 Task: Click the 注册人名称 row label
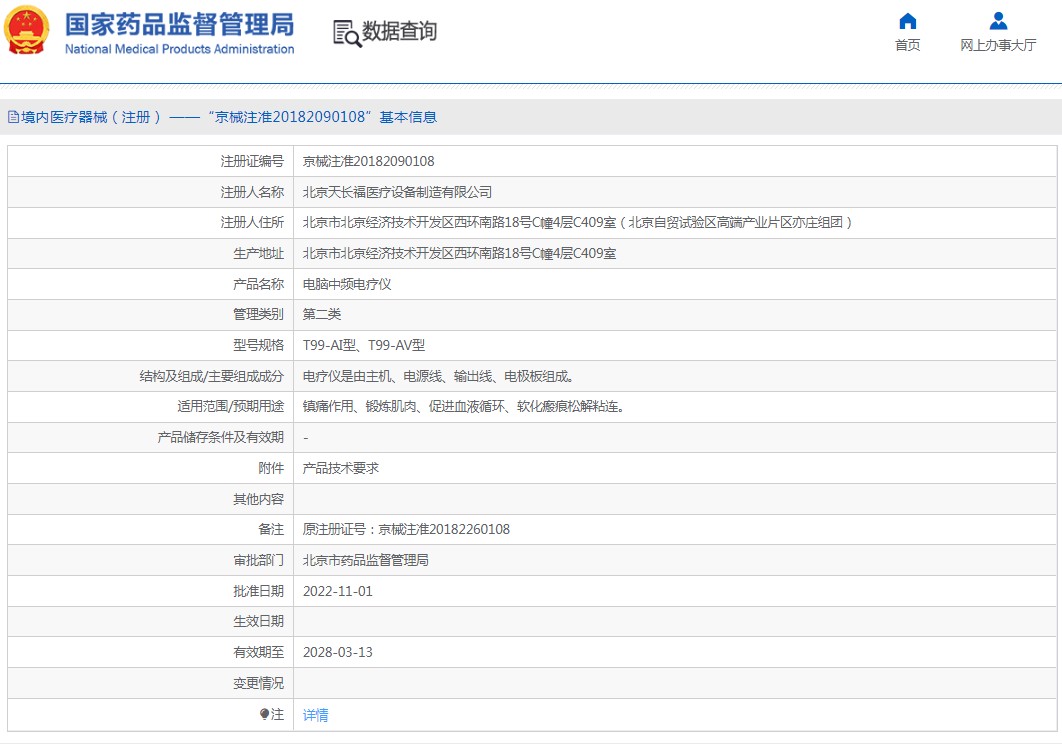click(252, 192)
